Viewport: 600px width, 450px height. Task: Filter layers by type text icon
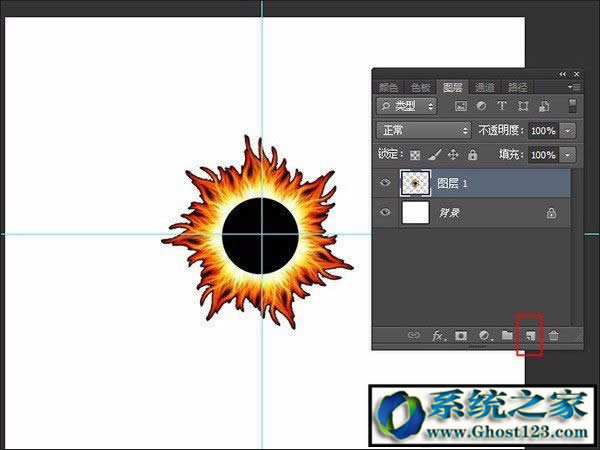[502, 105]
